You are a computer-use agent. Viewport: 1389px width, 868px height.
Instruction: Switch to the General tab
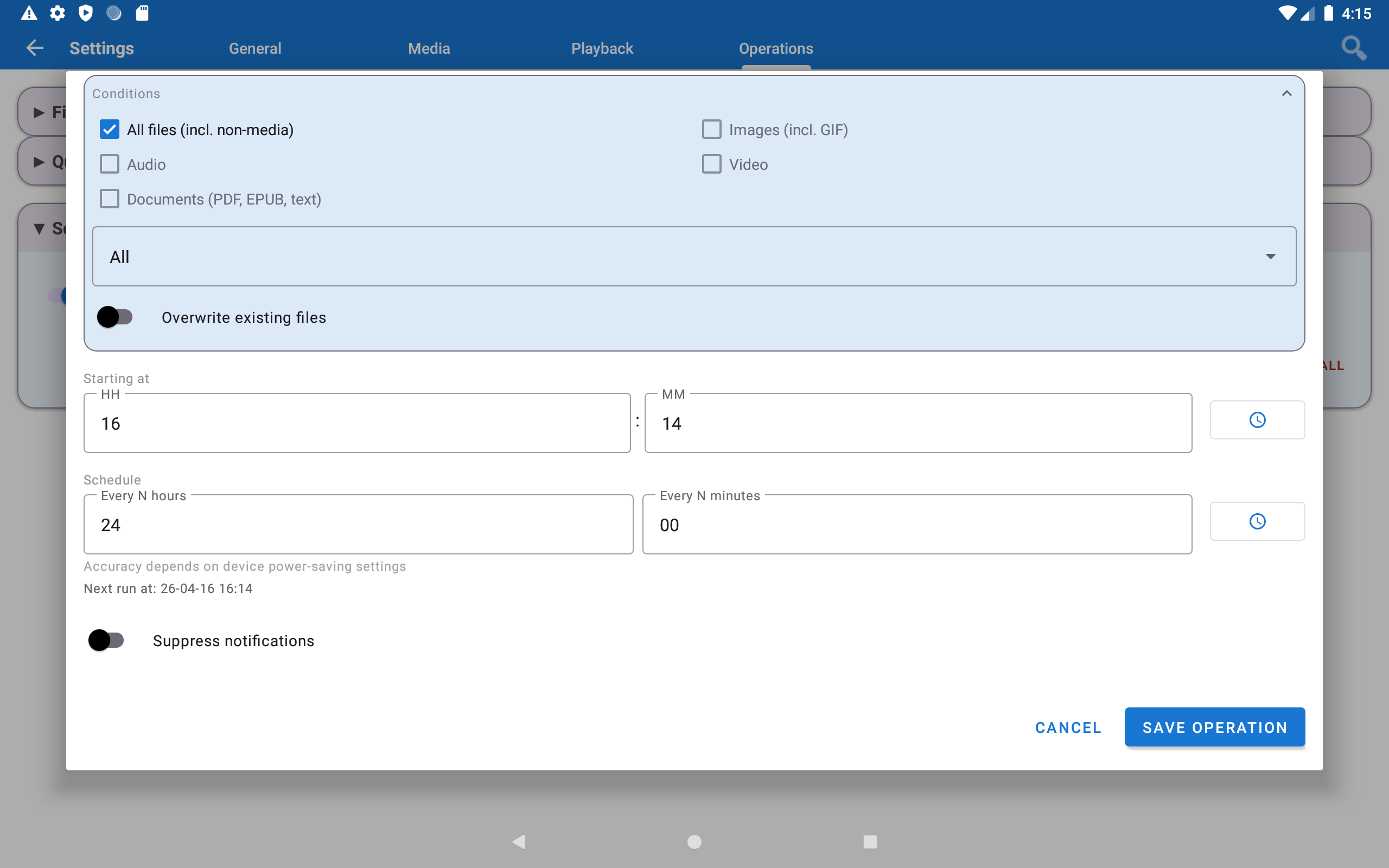[x=255, y=48]
